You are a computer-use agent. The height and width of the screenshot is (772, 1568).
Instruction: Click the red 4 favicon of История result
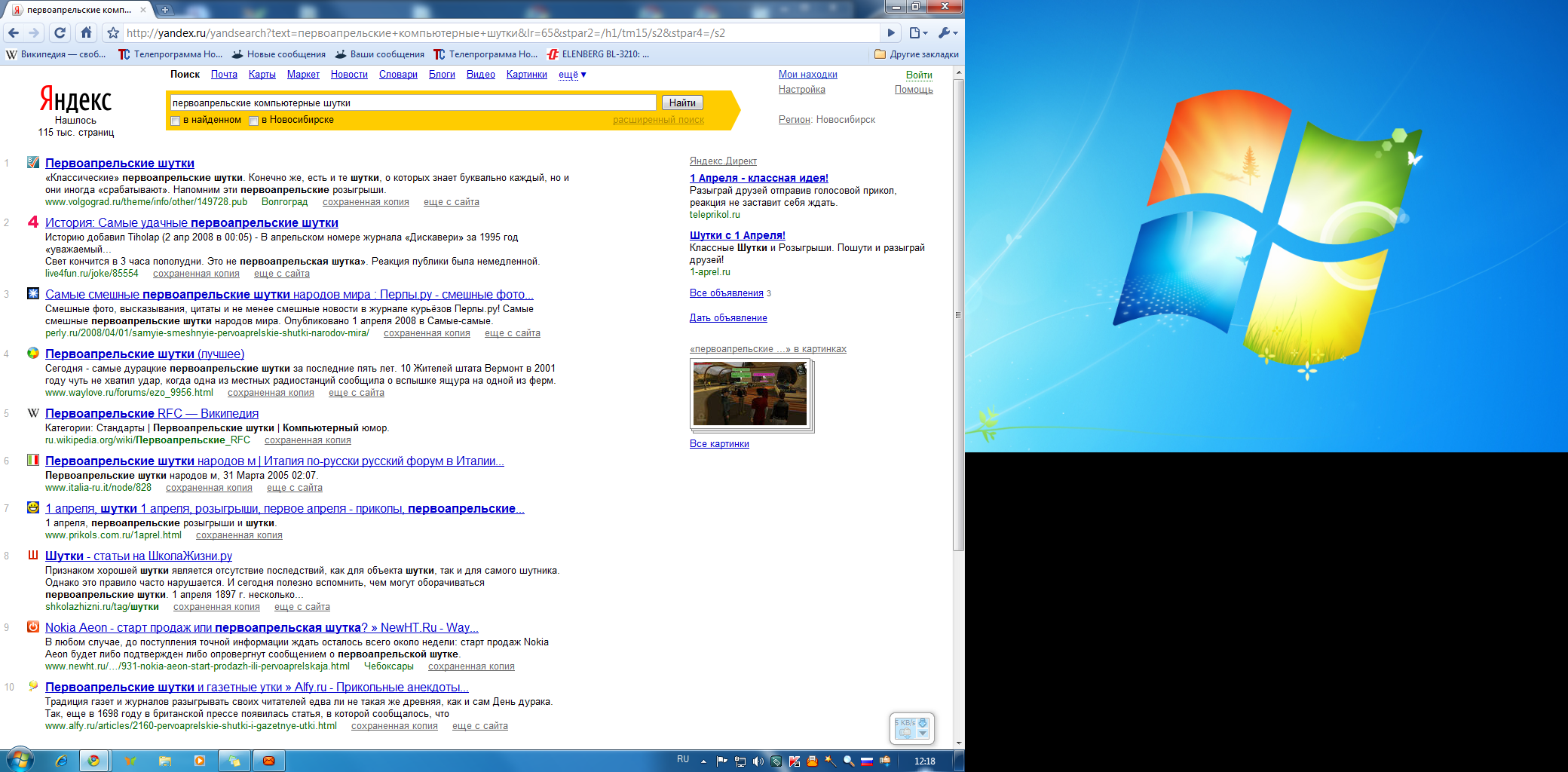[x=33, y=222]
